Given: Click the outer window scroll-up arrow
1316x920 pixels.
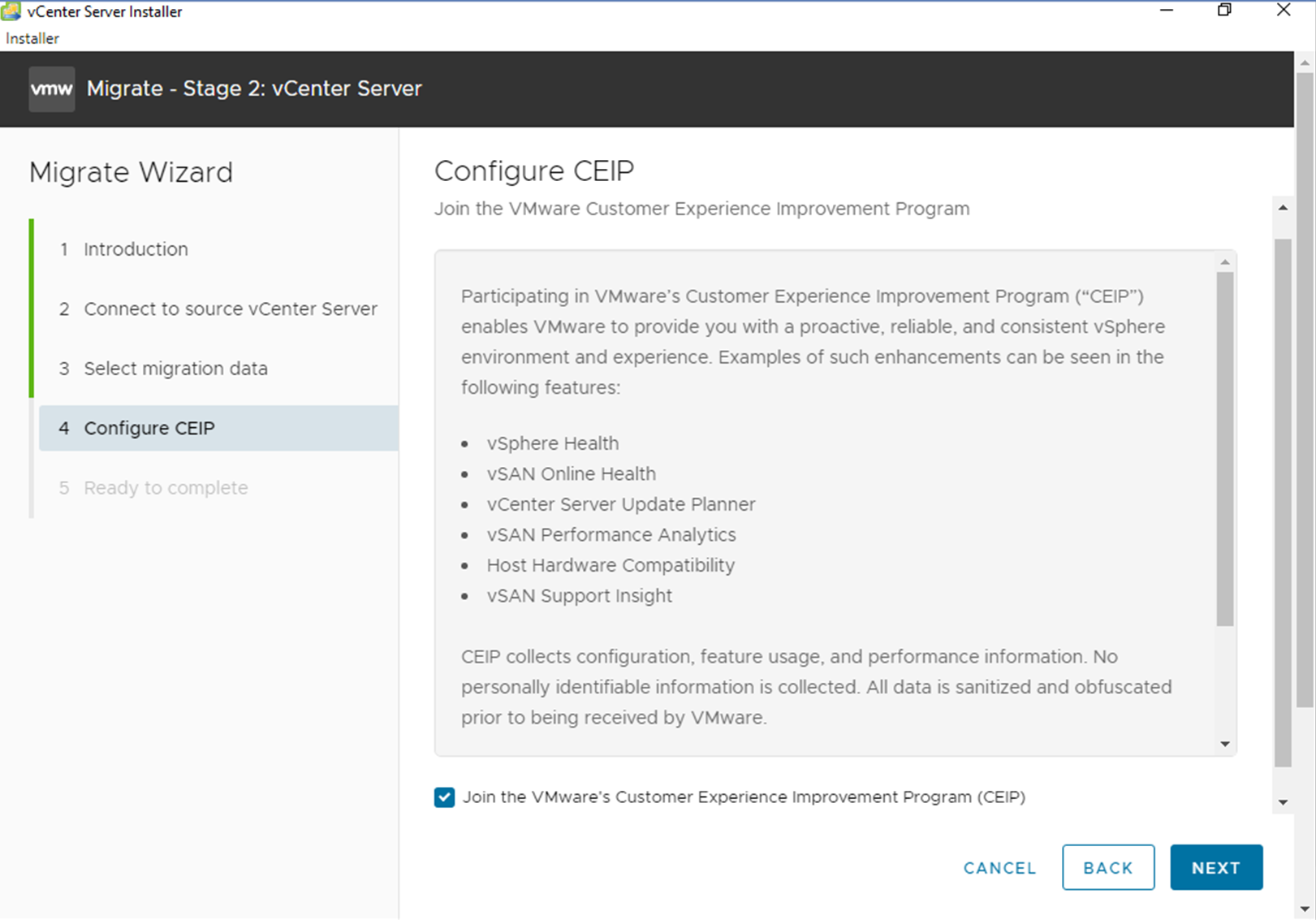Looking at the screenshot, I should click(x=1305, y=63).
